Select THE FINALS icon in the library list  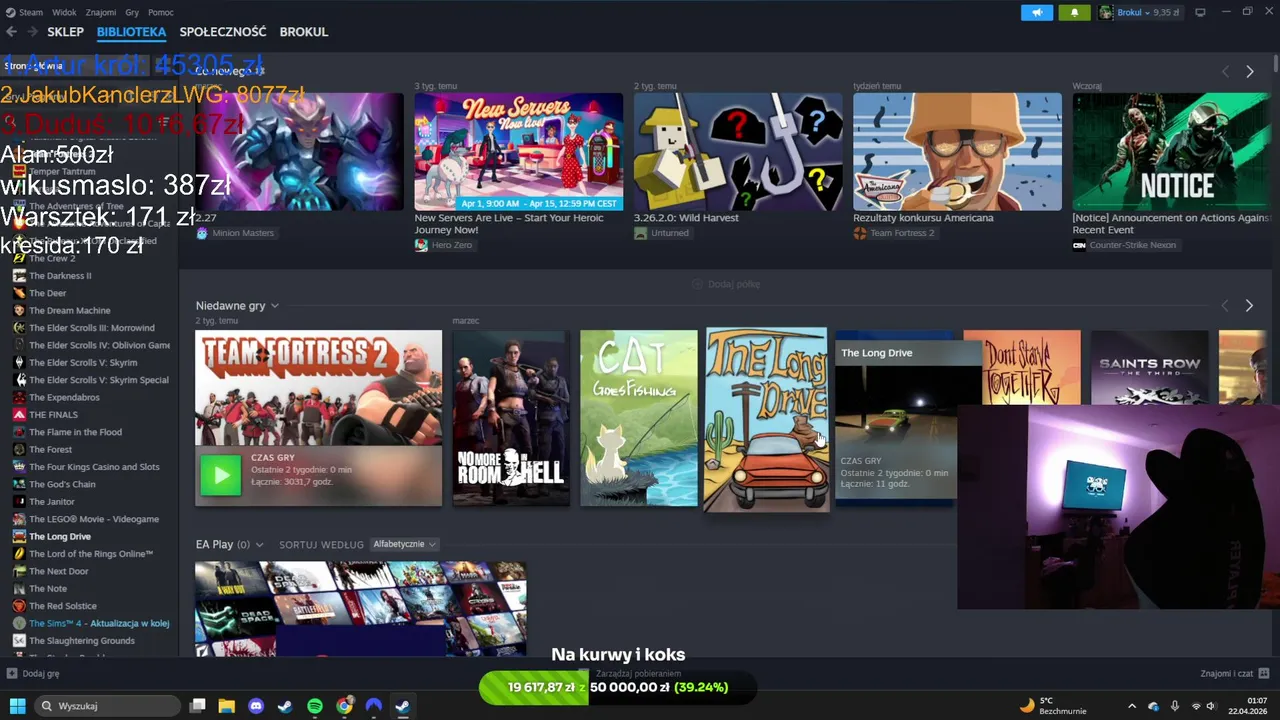pos(19,415)
